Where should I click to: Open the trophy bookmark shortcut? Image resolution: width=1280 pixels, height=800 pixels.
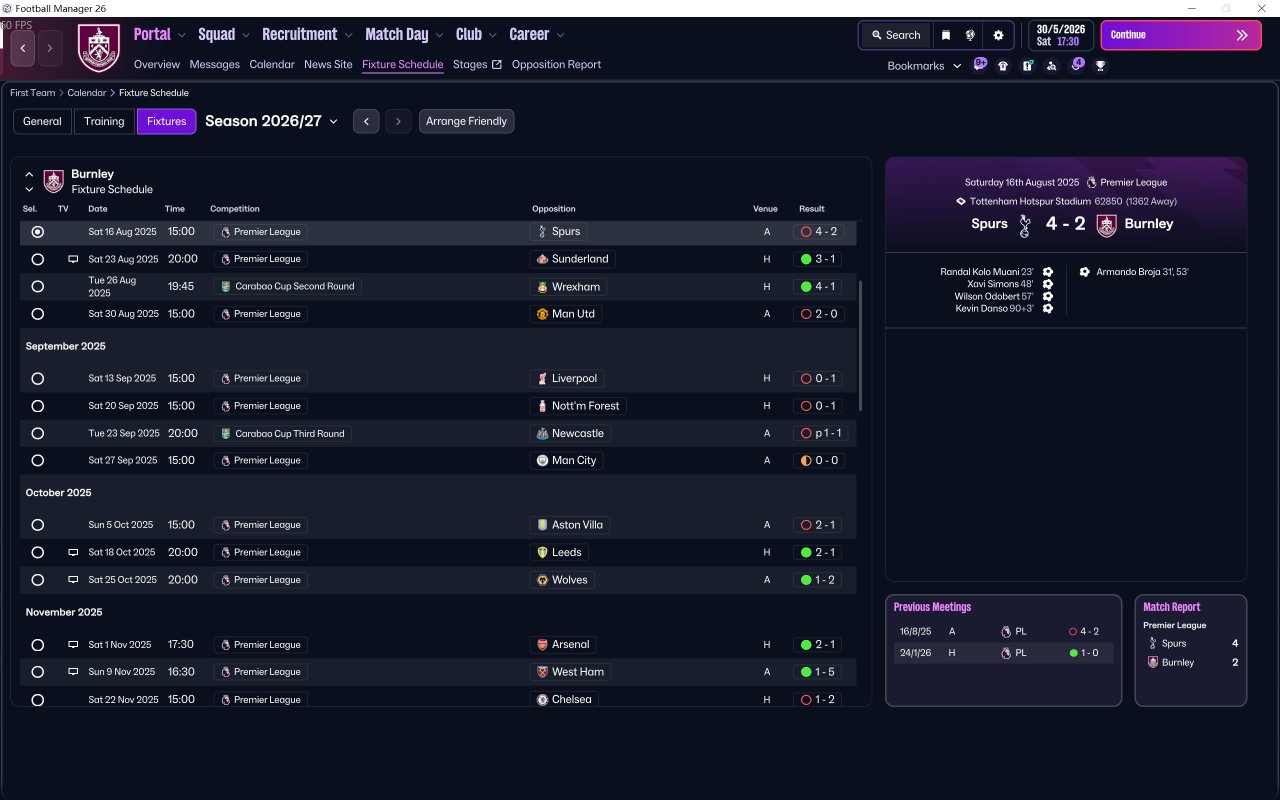pyautogui.click(x=1101, y=66)
